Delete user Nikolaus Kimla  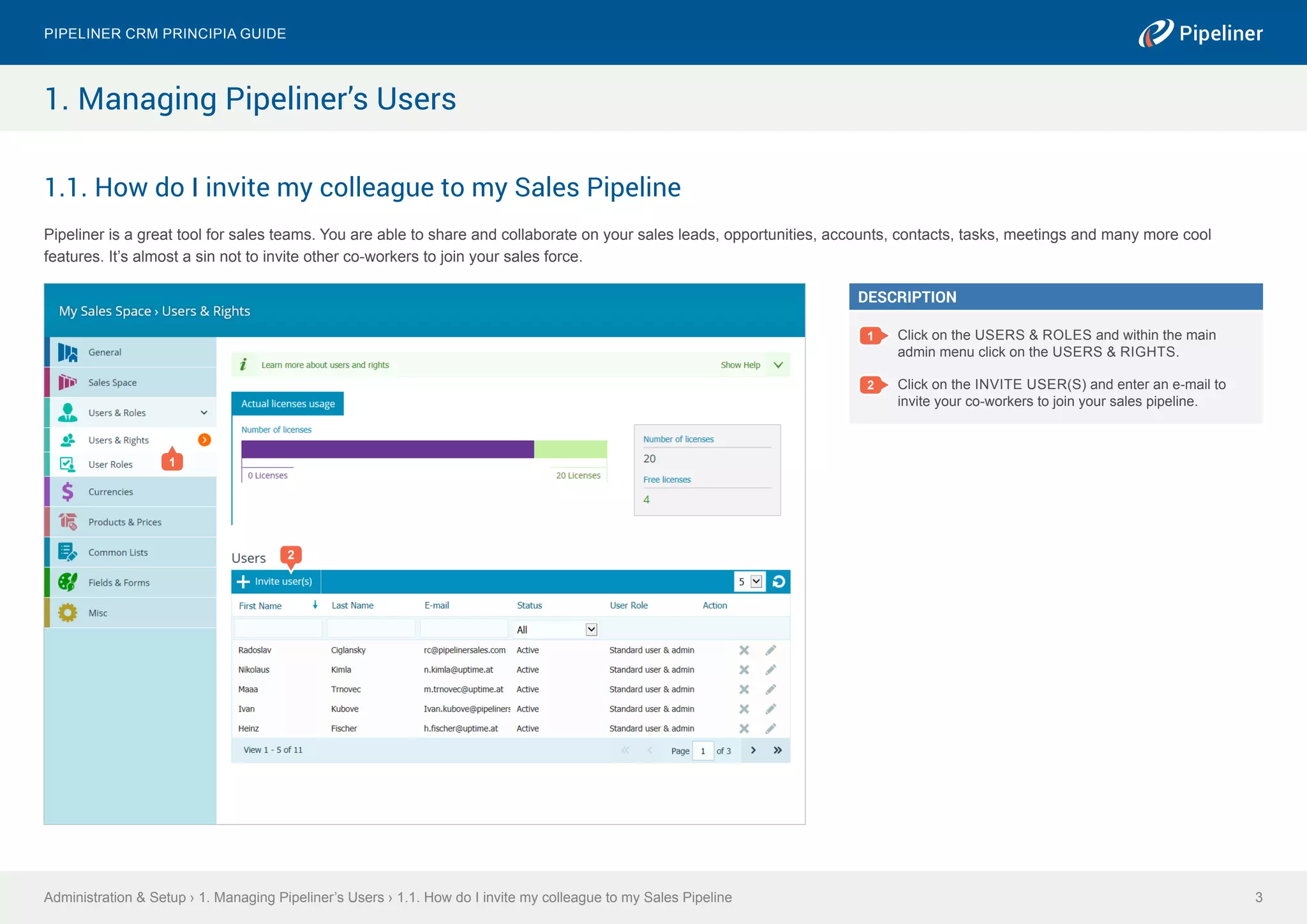click(x=744, y=670)
